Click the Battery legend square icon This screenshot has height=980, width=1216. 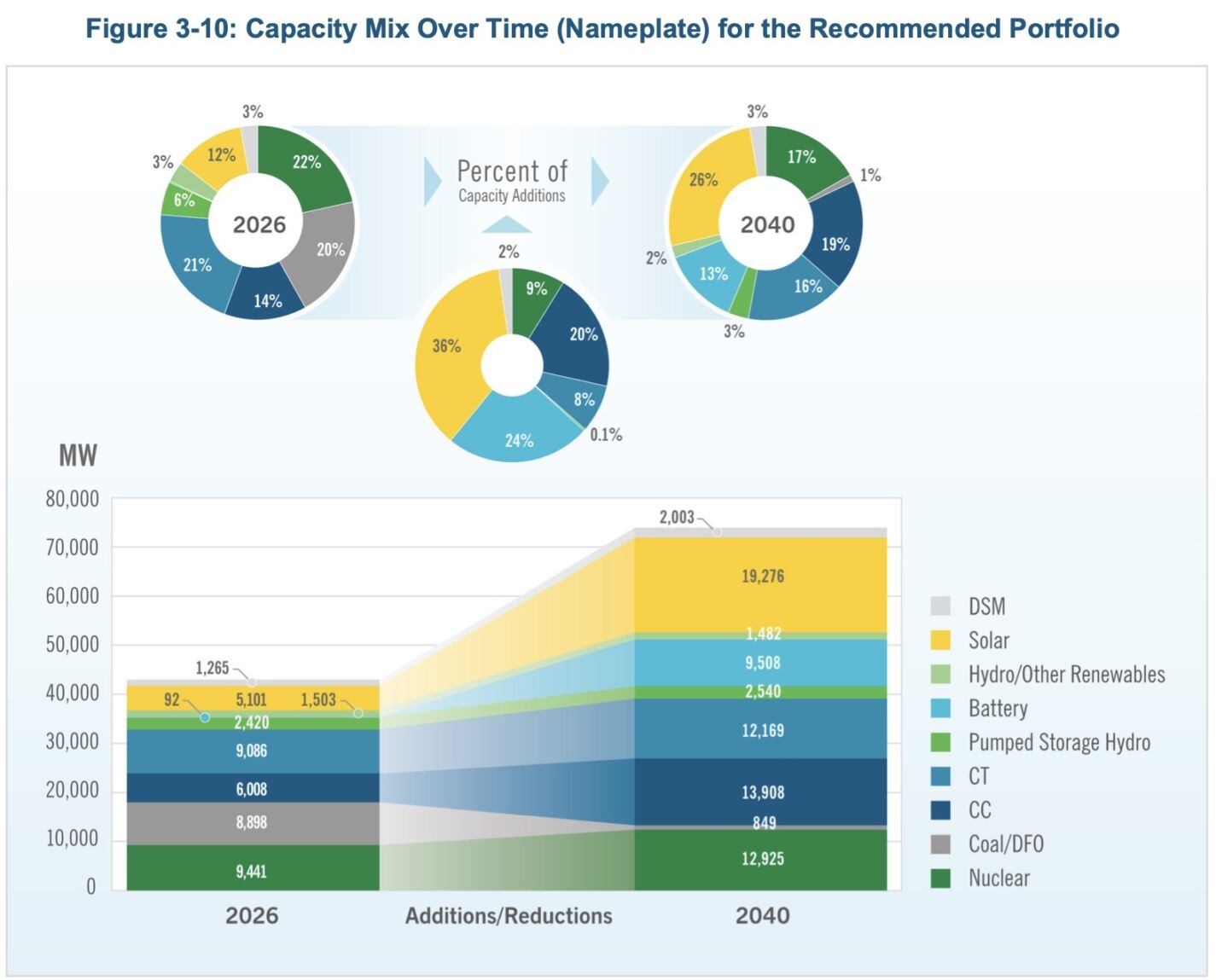(942, 708)
